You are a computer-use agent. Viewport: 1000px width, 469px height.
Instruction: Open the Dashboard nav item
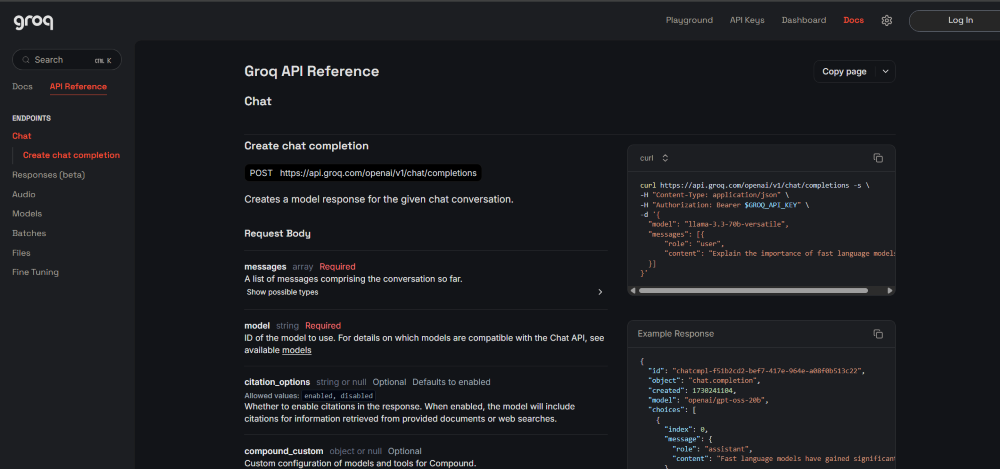804,20
